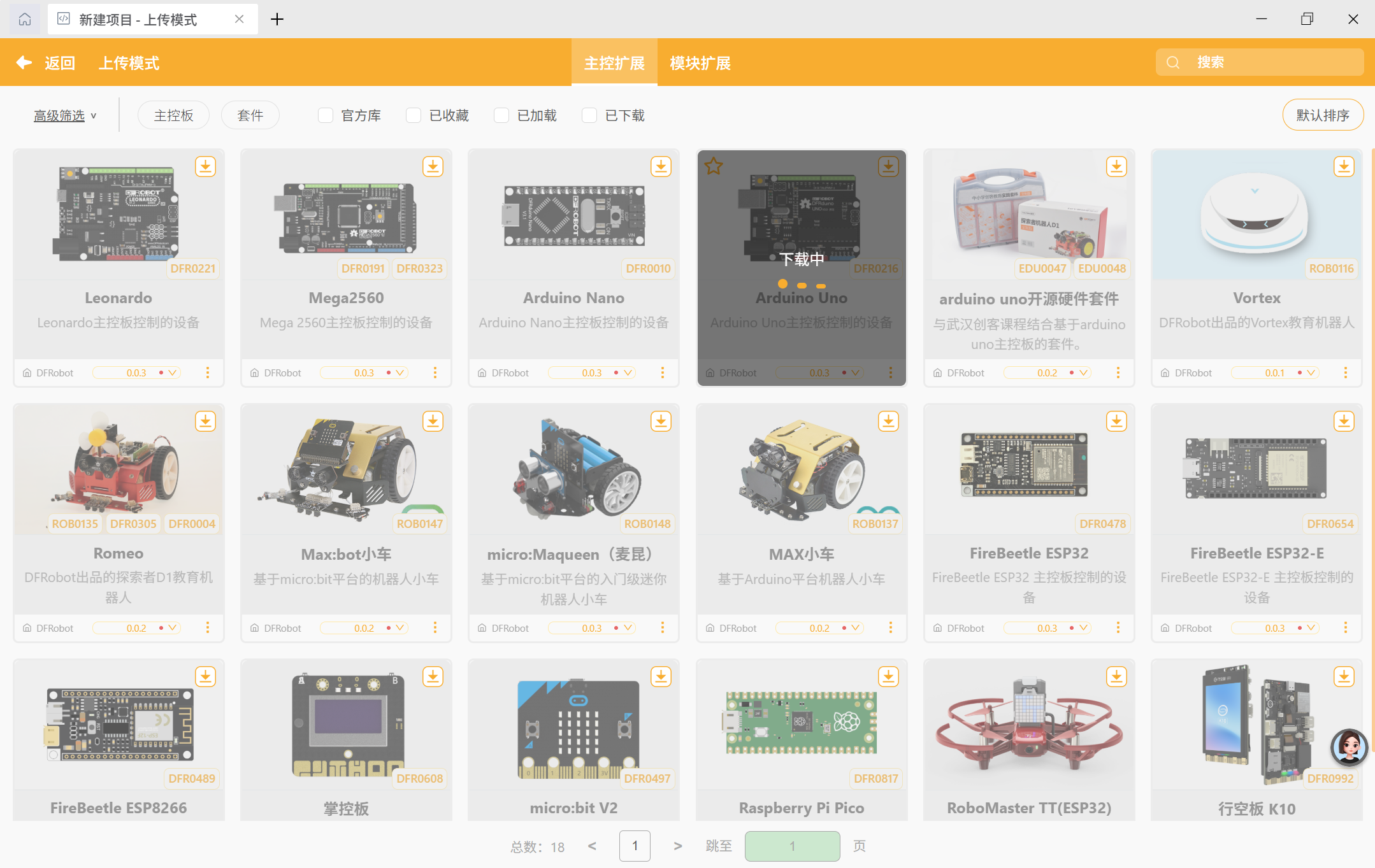Viewport: 1375px width, 868px height.
Task: Click the ROB0135 product tag
Action: coord(75,523)
